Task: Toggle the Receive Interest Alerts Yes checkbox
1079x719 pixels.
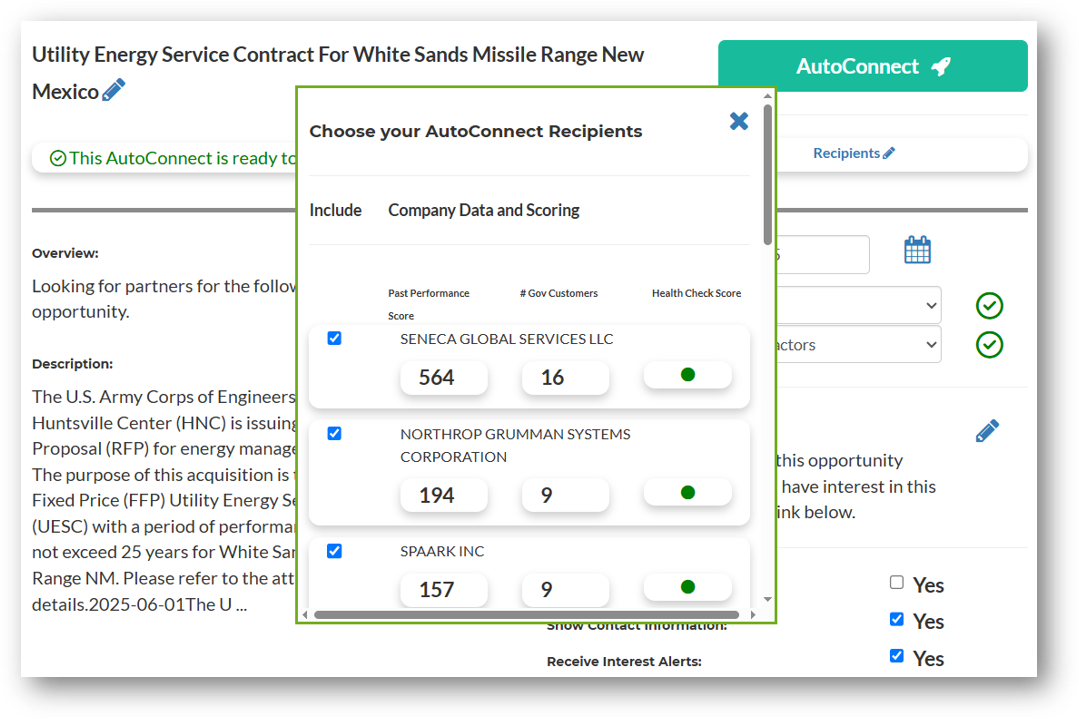Action: coord(897,655)
